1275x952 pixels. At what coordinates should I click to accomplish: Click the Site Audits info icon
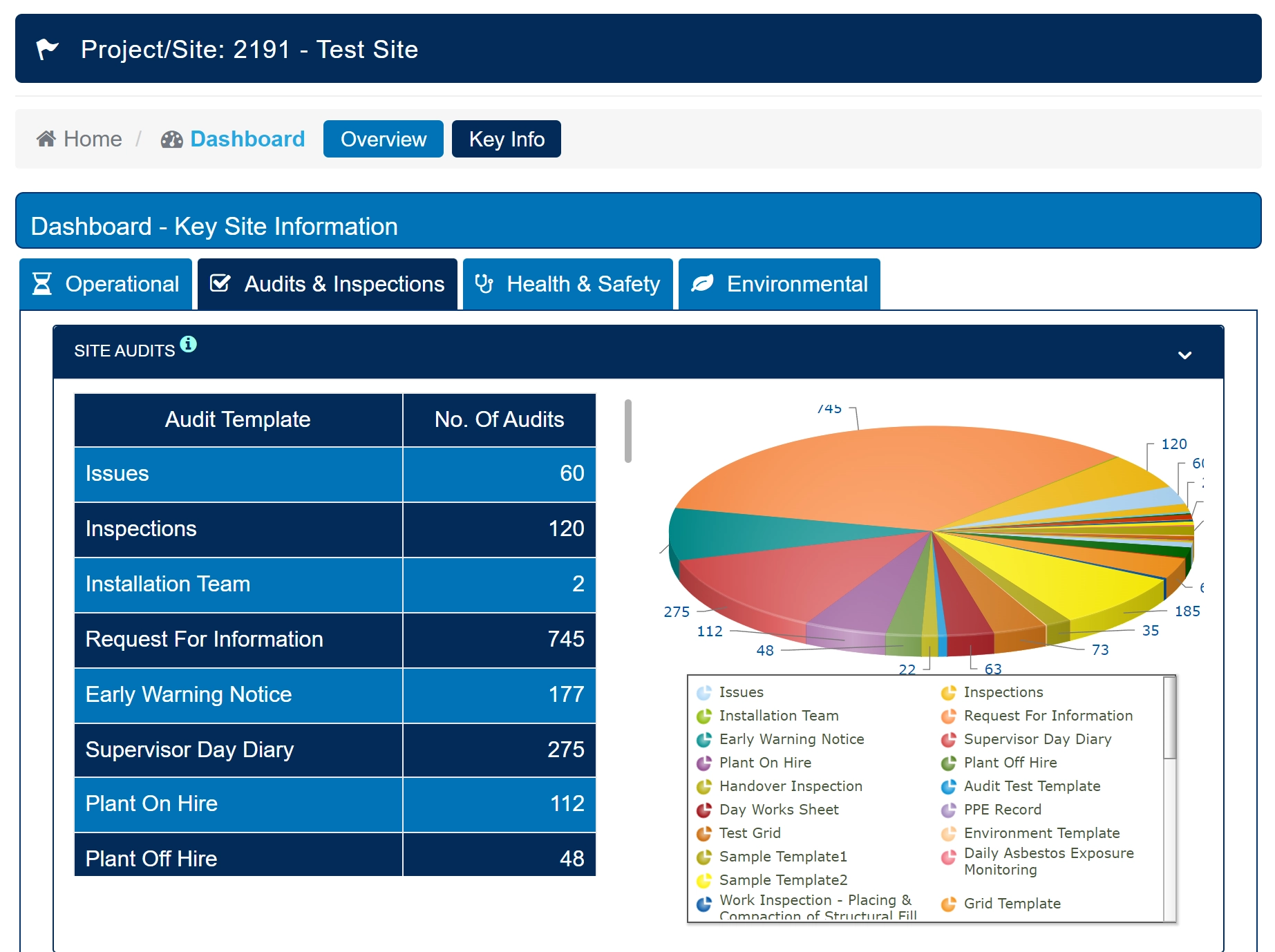coord(188,344)
